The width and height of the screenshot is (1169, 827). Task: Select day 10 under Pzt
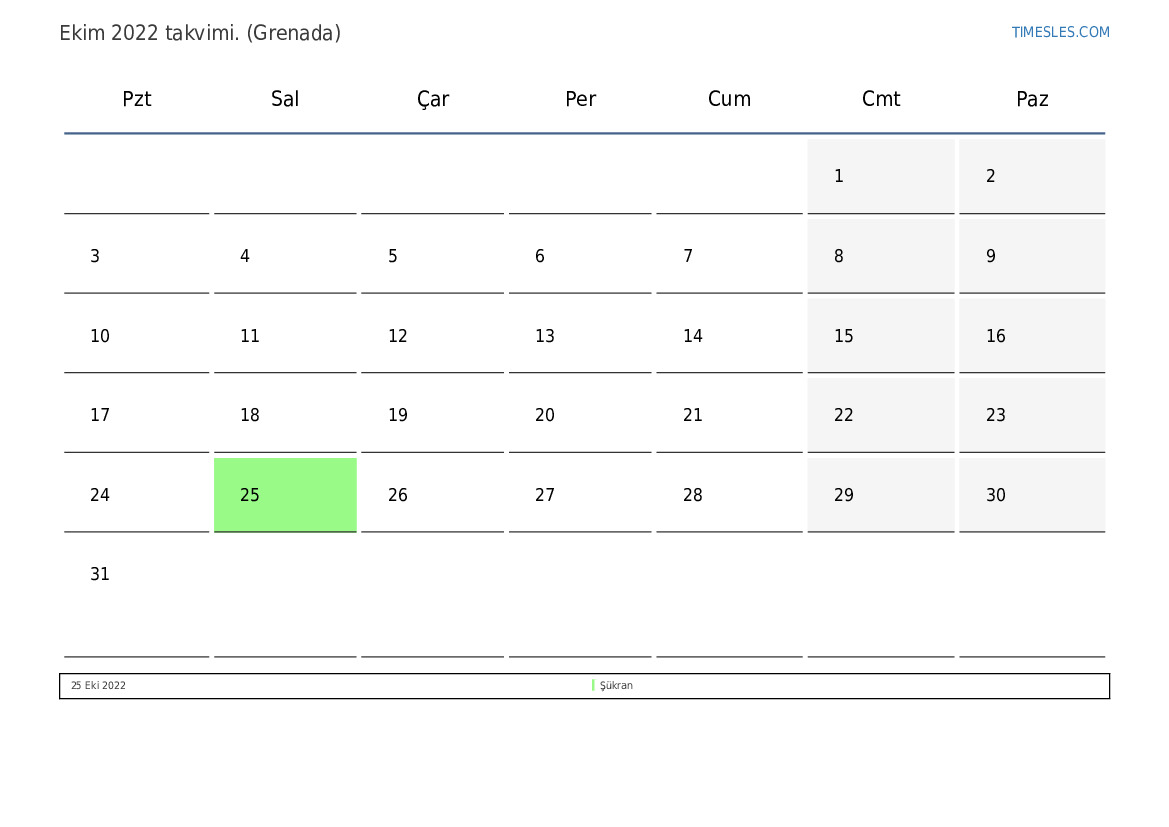tap(136, 336)
